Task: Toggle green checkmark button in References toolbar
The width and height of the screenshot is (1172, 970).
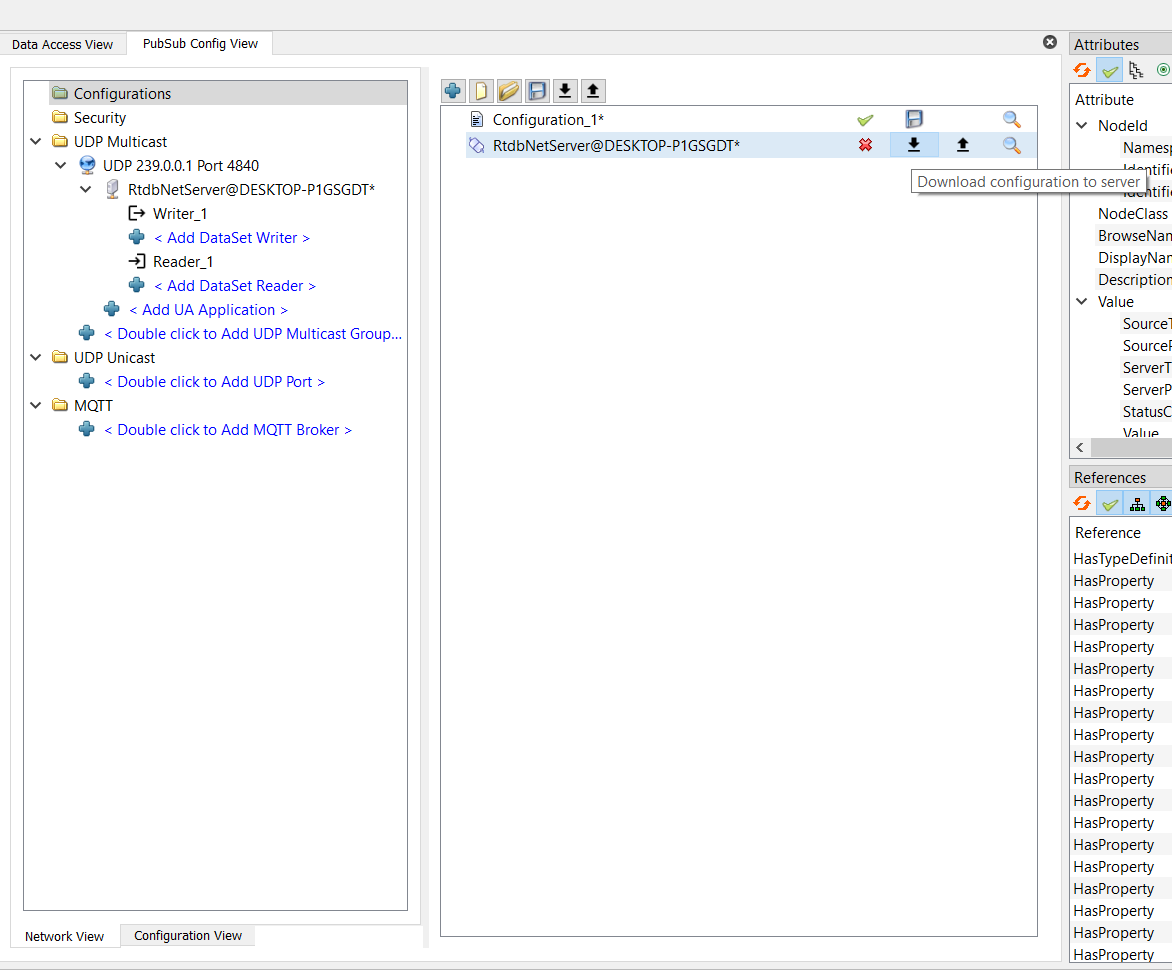Action: [x=1110, y=504]
